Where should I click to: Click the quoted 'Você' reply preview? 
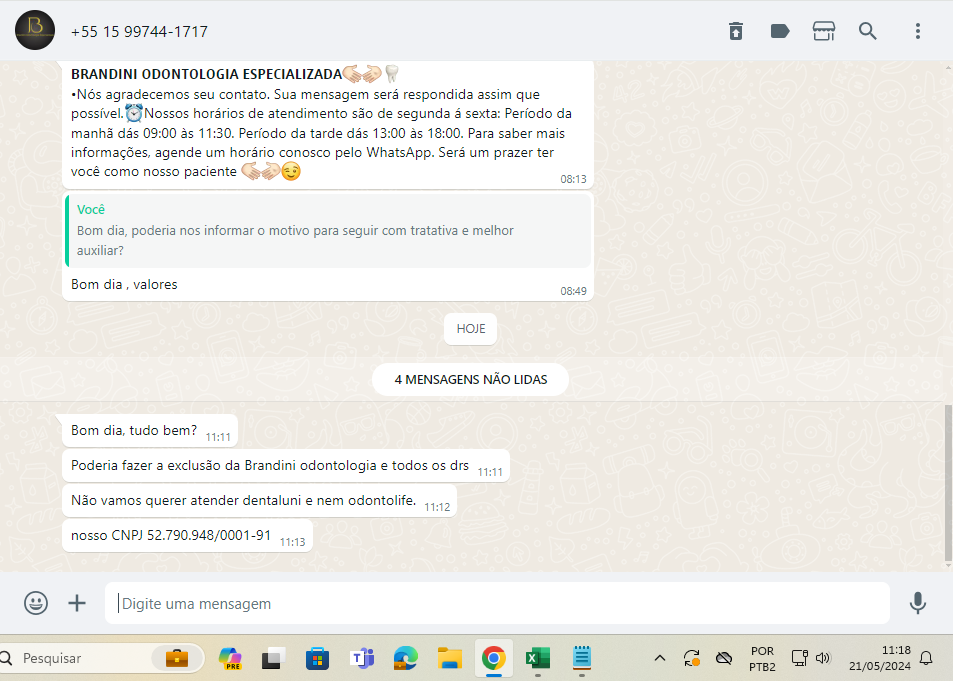click(x=328, y=230)
